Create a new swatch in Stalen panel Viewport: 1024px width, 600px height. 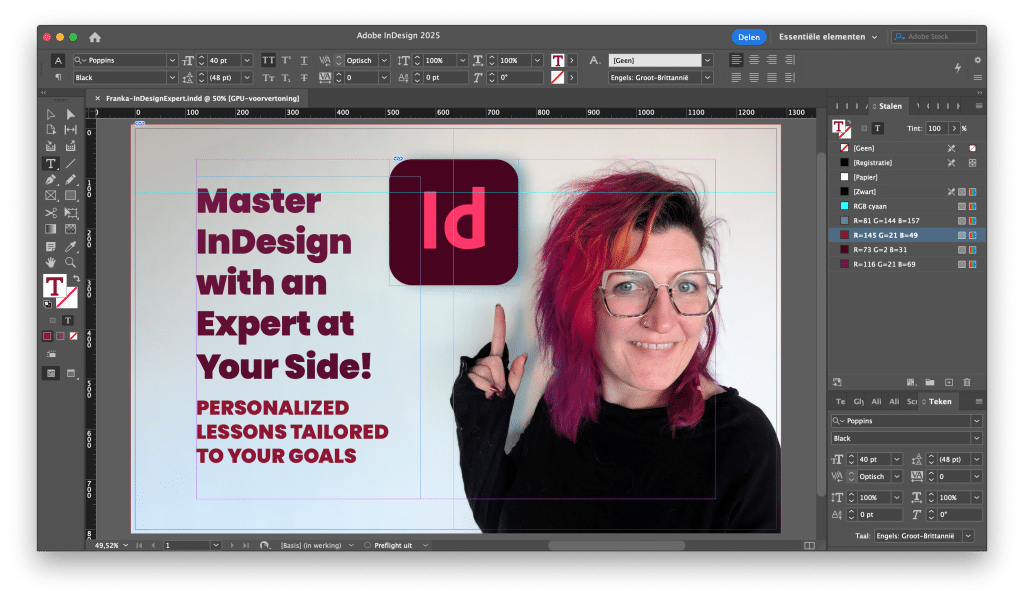pyautogui.click(x=948, y=382)
